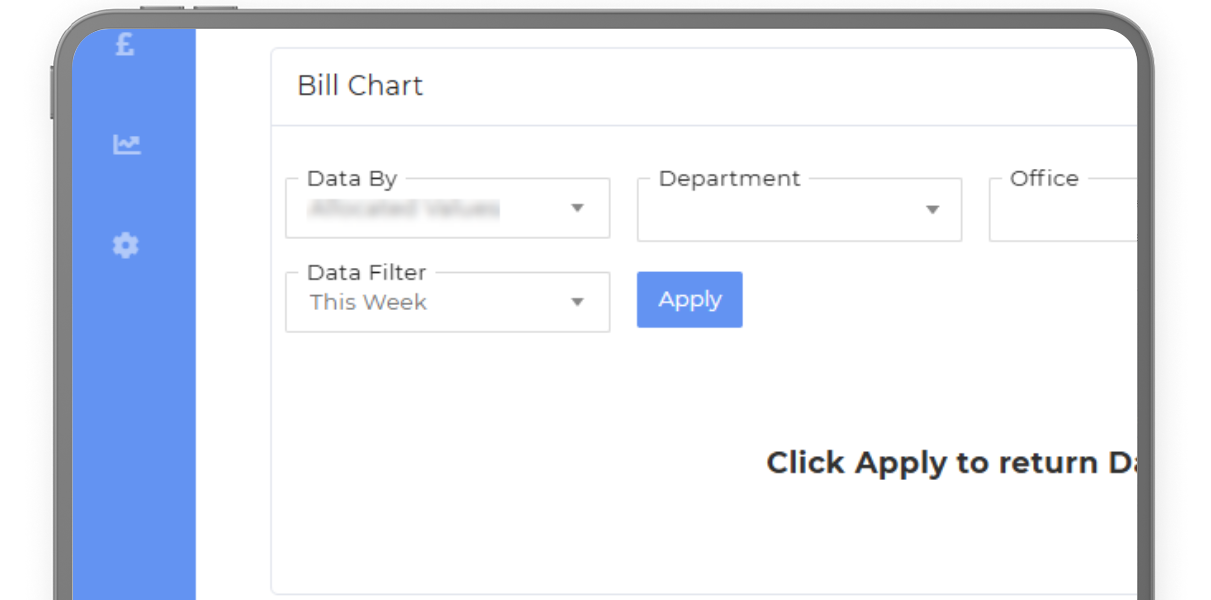Click the 'Office' field label
This screenshot has height=600, width=1211.
(x=1044, y=179)
